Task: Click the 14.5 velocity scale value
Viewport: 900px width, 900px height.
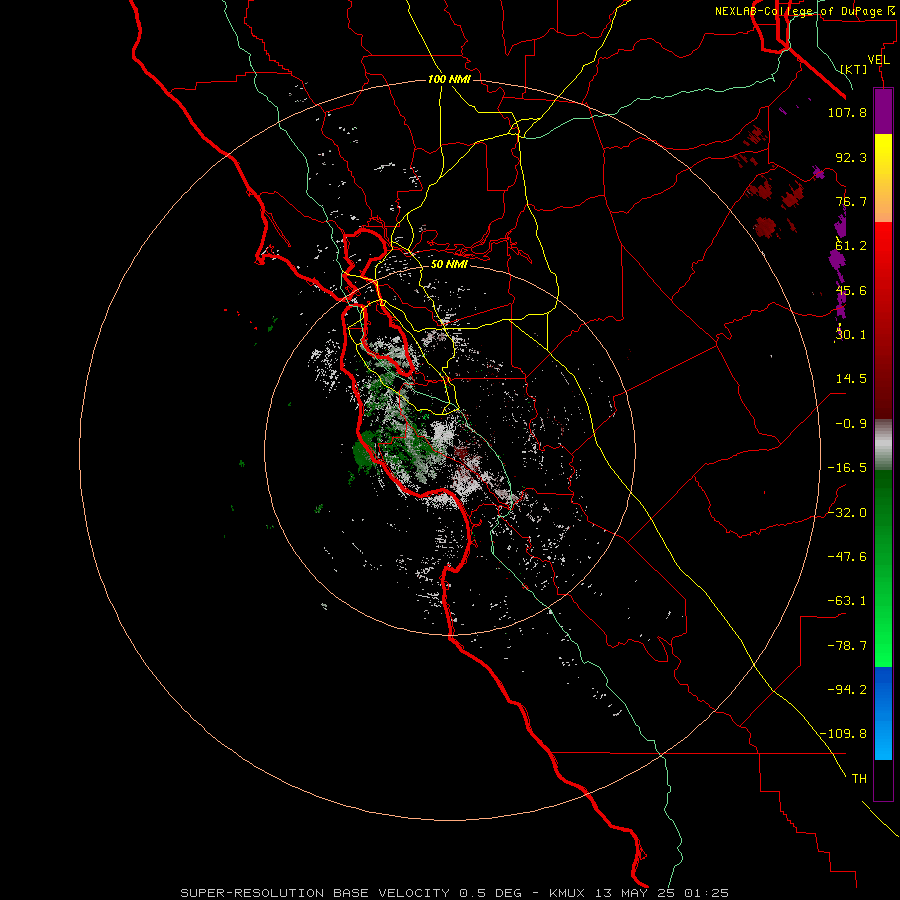Action: coord(851,379)
